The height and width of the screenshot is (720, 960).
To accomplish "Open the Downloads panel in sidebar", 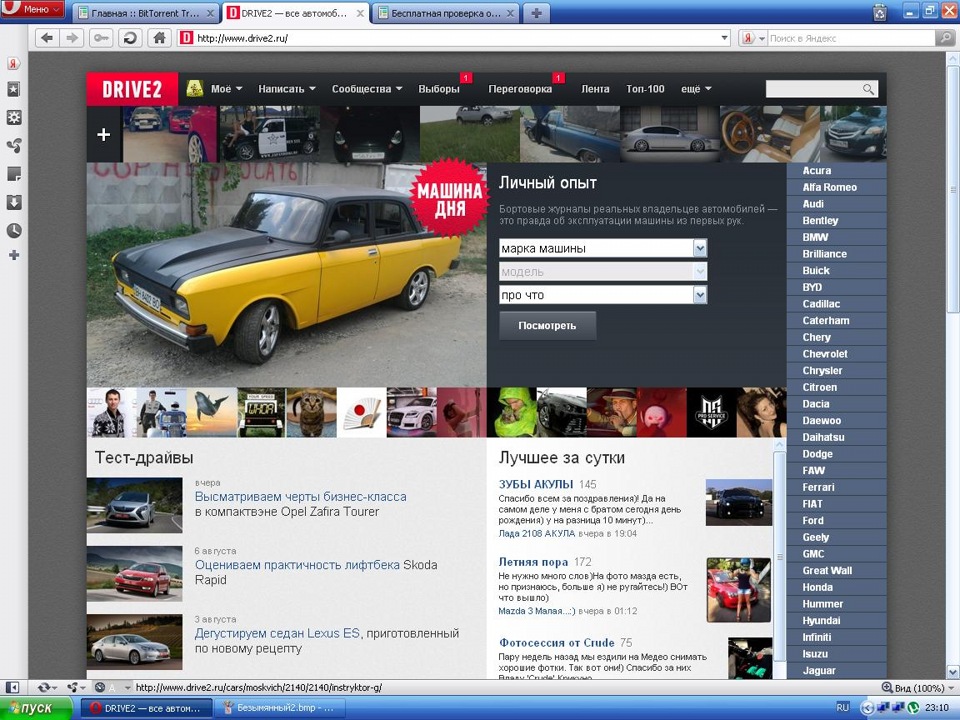I will (x=13, y=202).
